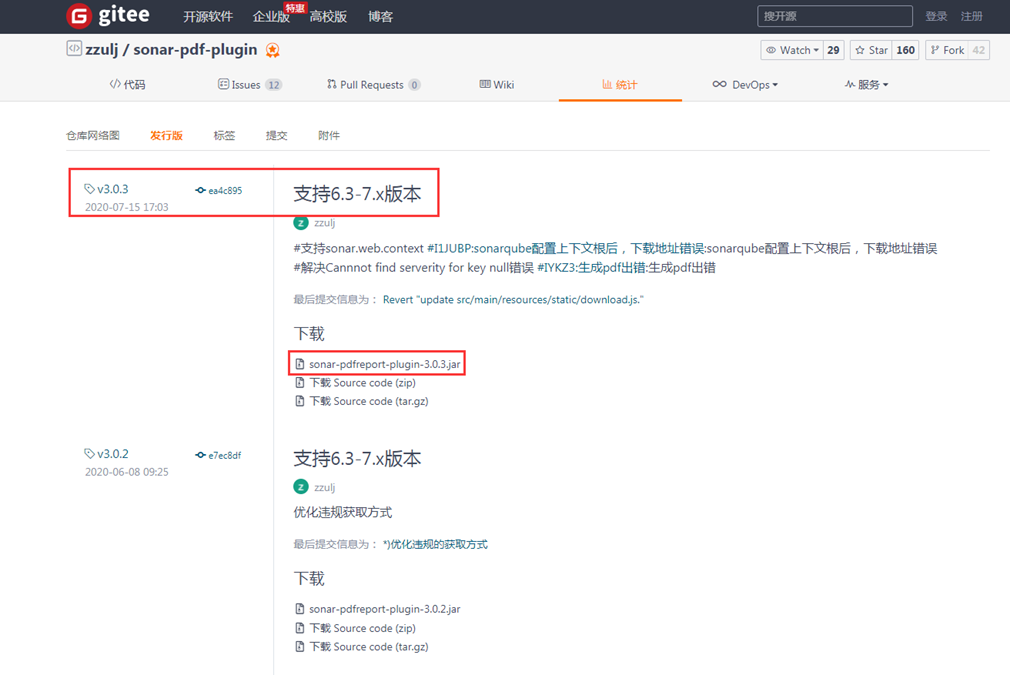Open the Pull Requests tab
This screenshot has width=1010, height=675.
pyautogui.click(x=371, y=85)
